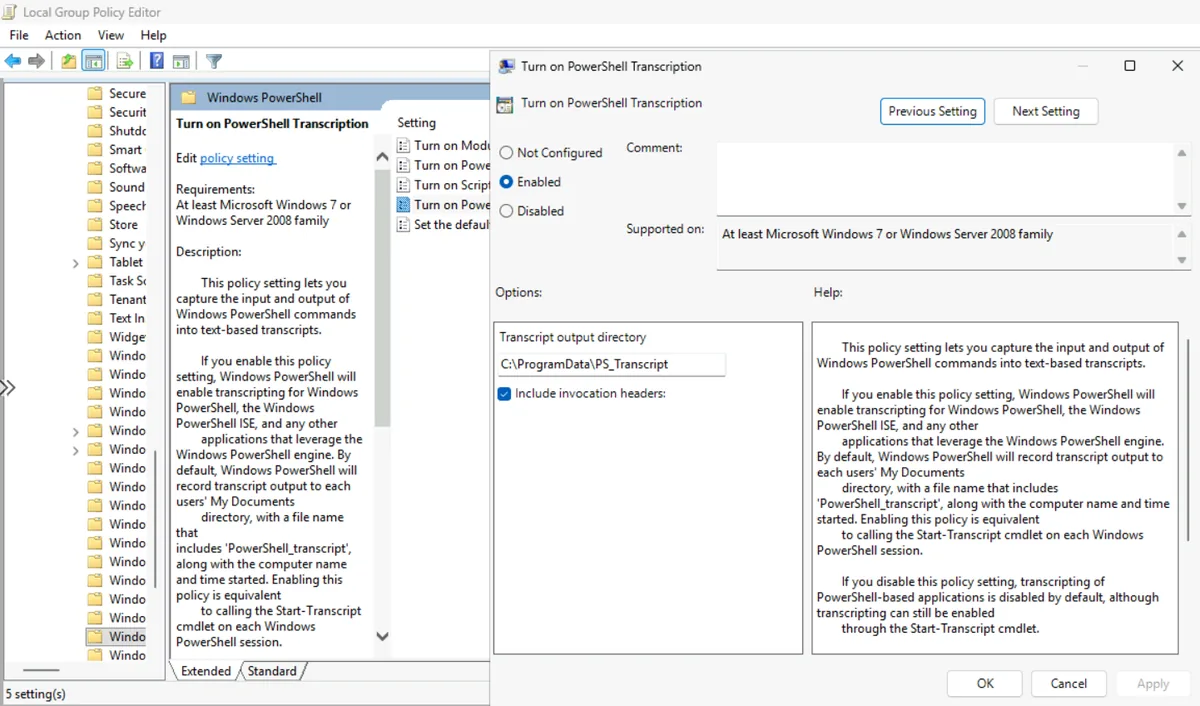Click Comment box scroll down arrow

(1182, 206)
